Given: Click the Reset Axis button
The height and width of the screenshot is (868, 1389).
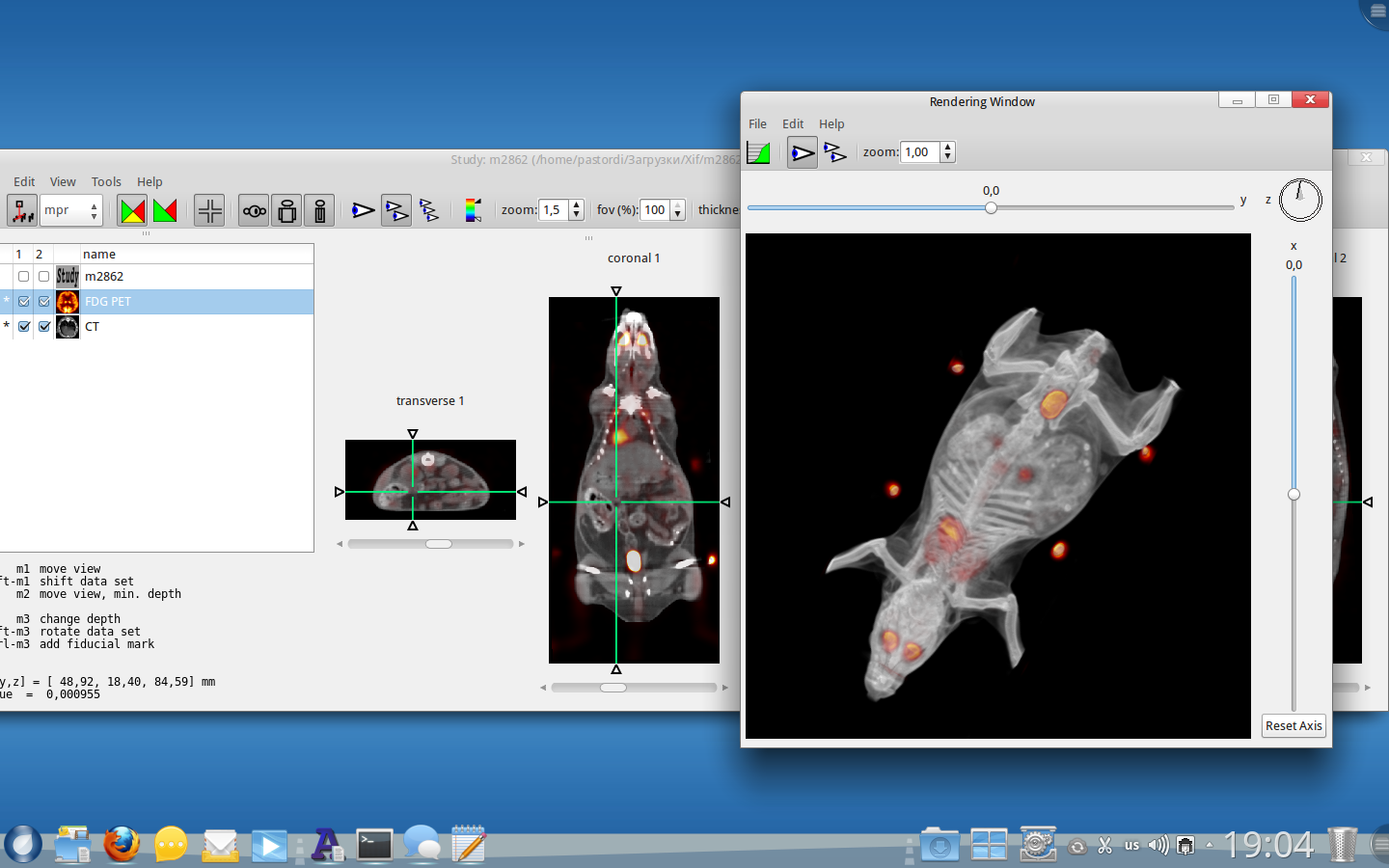Looking at the screenshot, I should point(1294,726).
